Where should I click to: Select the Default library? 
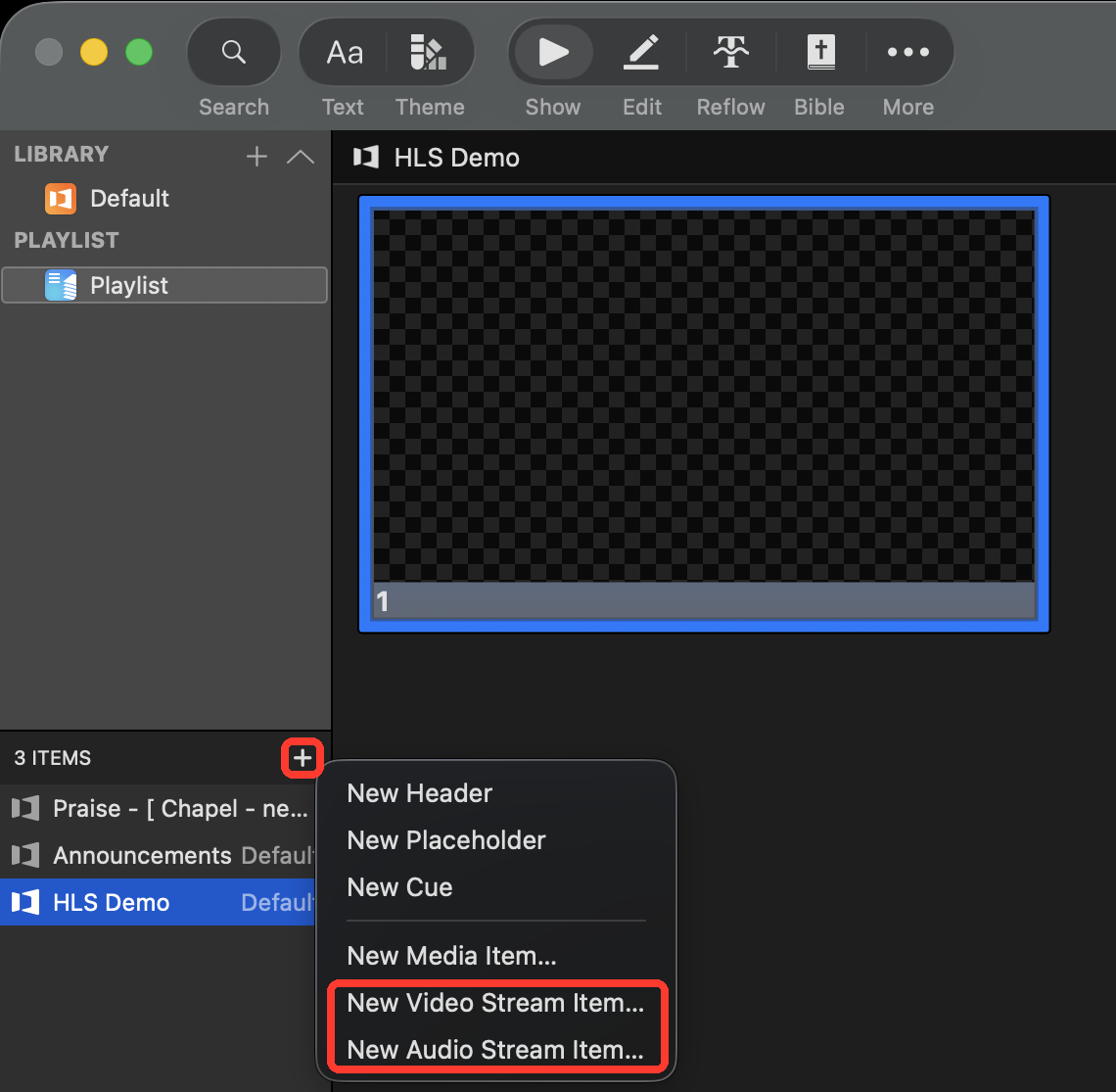[165, 199]
